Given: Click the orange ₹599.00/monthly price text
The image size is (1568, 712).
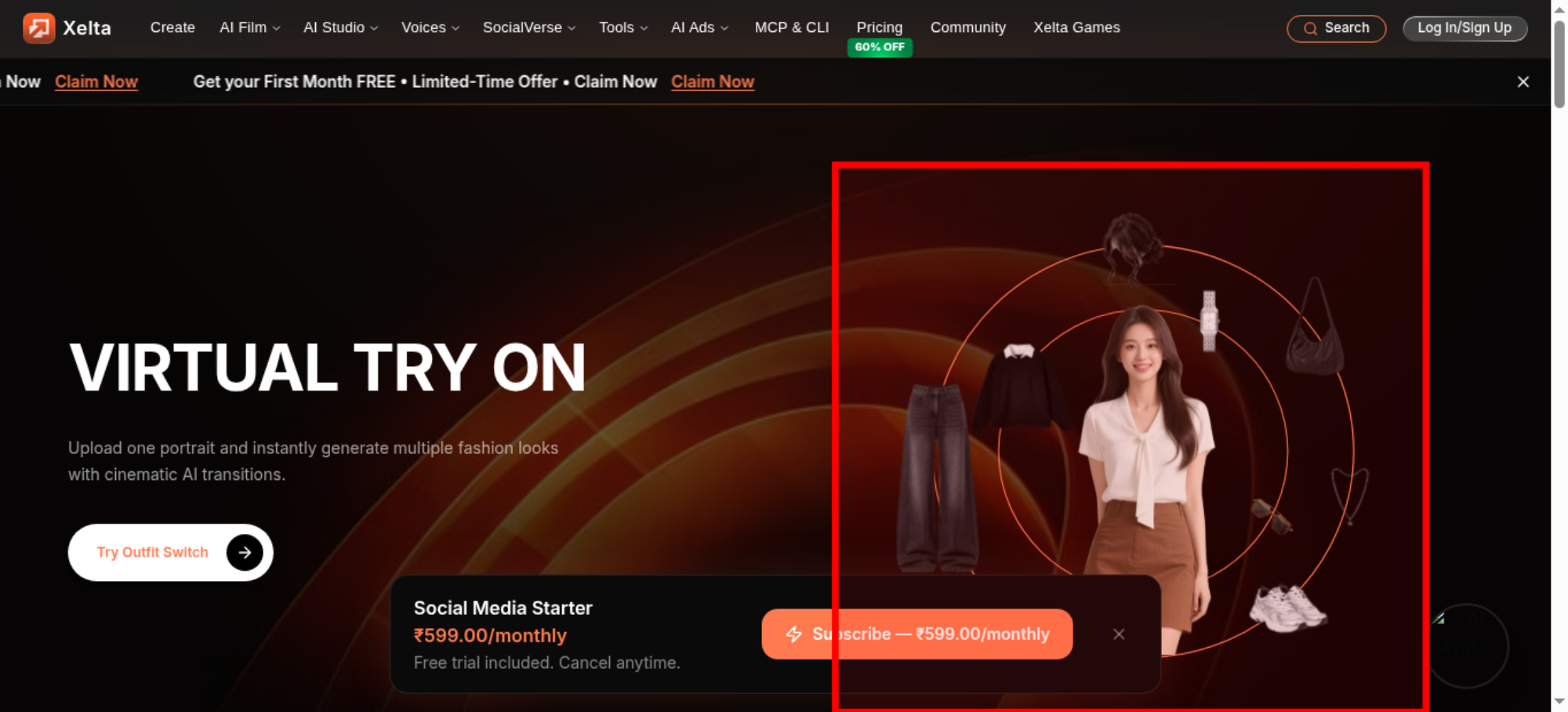Looking at the screenshot, I should 490,635.
